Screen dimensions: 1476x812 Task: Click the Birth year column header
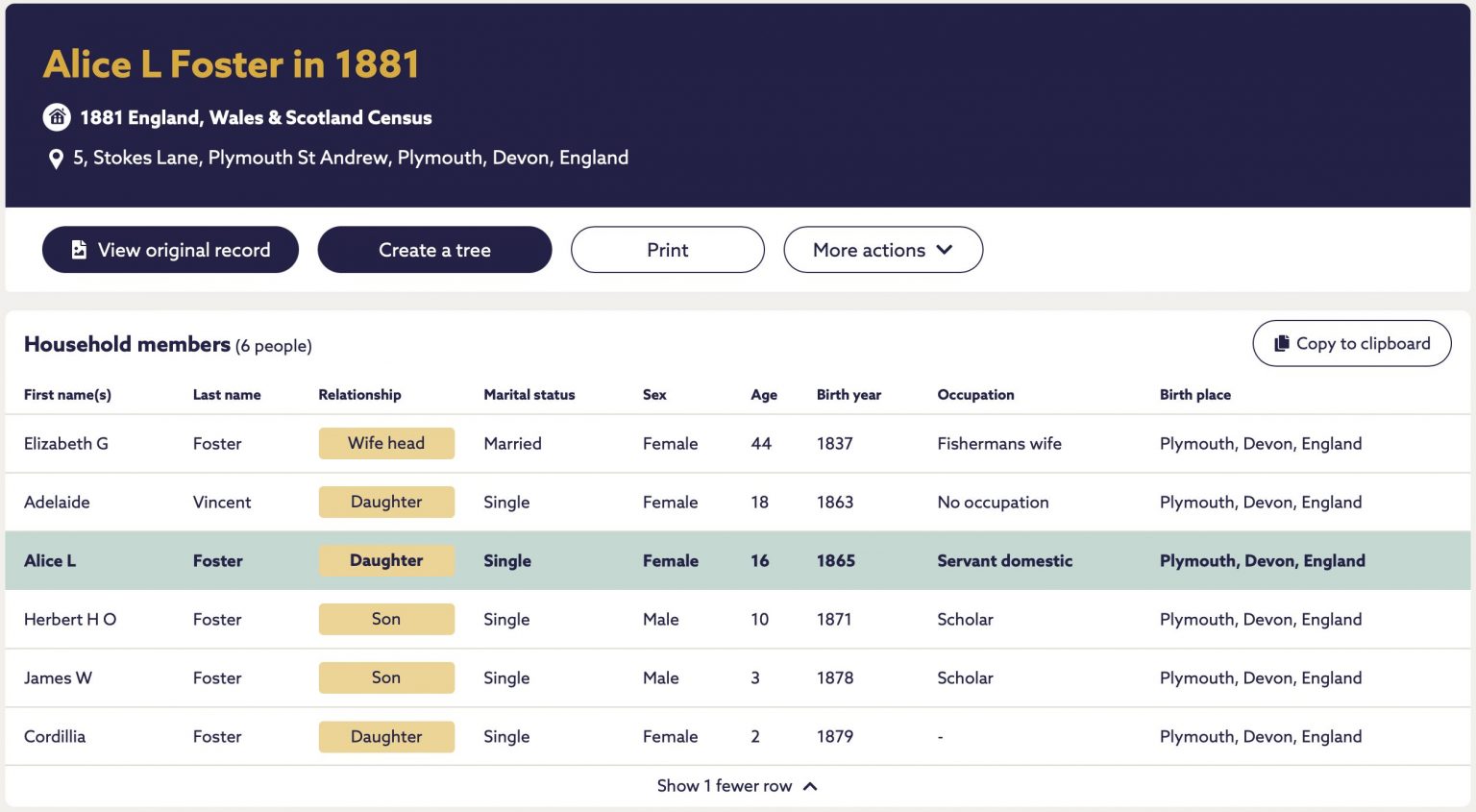coord(849,395)
